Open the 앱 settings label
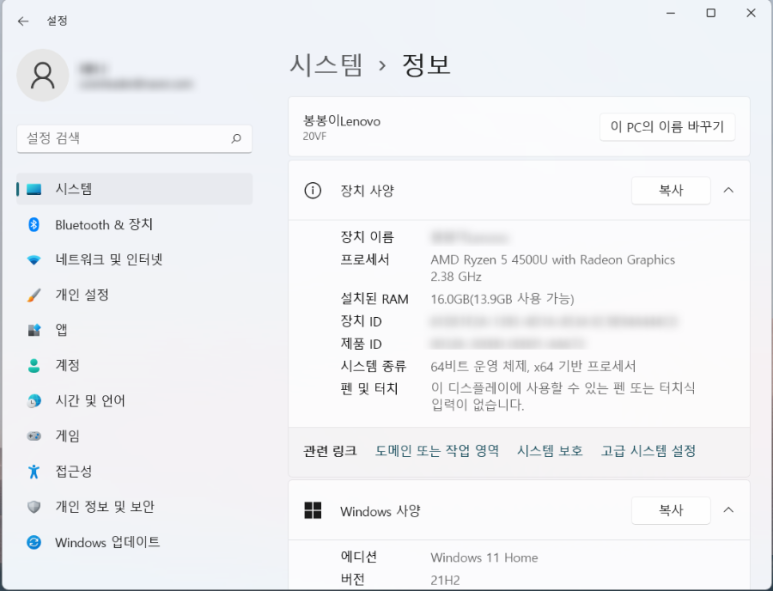Image resolution: width=773 pixels, height=591 pixels. 61,330
